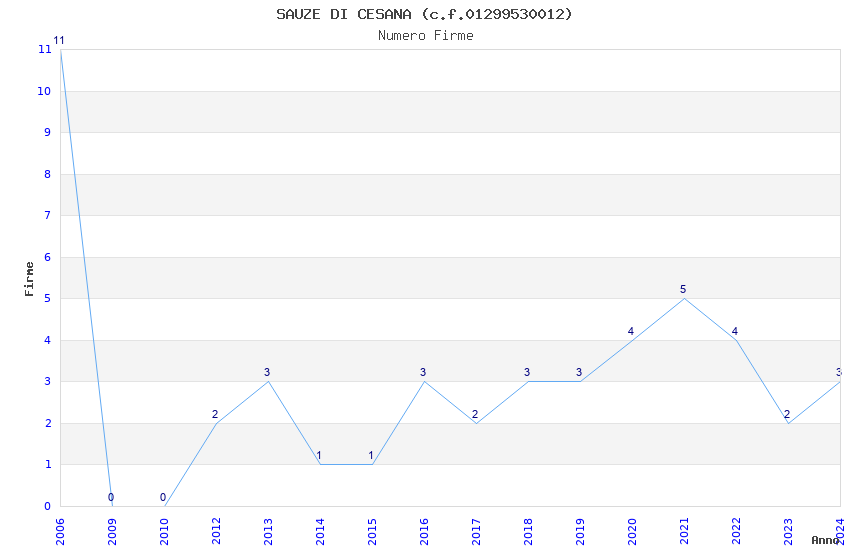
Task: Select x-axis year label 2023
Action: 788,532
